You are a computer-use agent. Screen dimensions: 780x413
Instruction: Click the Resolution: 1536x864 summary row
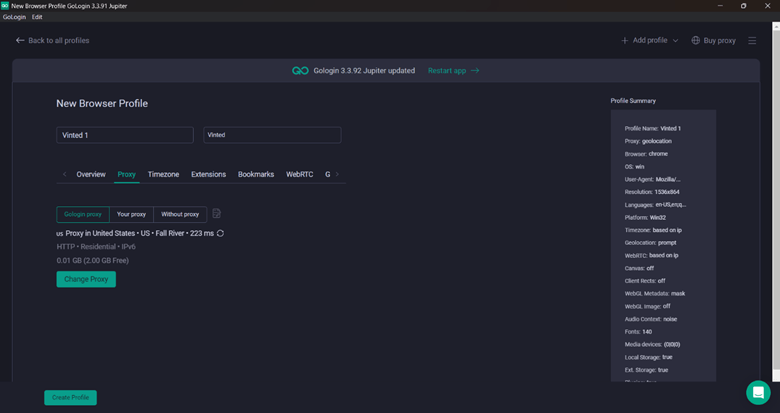point(652,192)
